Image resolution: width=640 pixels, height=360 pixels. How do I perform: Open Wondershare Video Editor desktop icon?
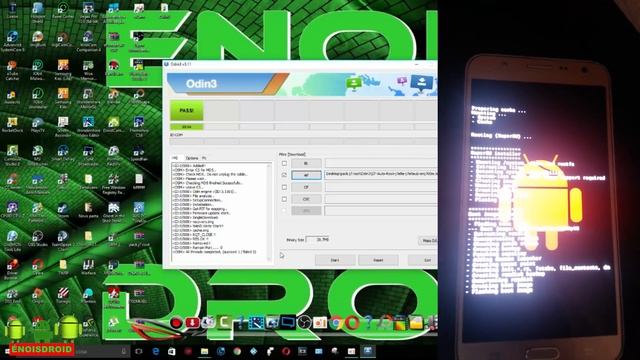[88, 127]
